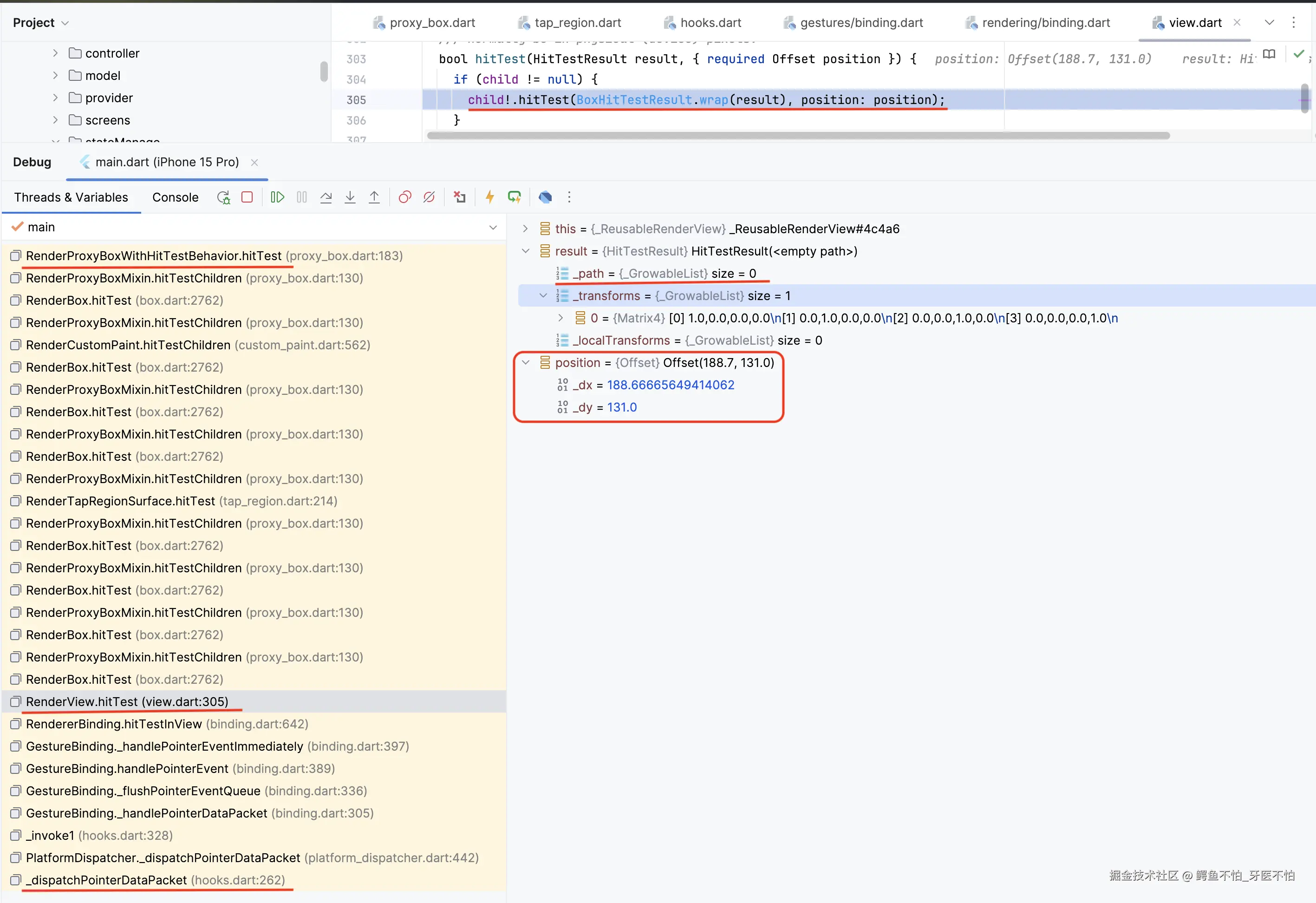Stop the debug session
The width and height of the screenshot is (1316, 903).
[x=247, y=197]
